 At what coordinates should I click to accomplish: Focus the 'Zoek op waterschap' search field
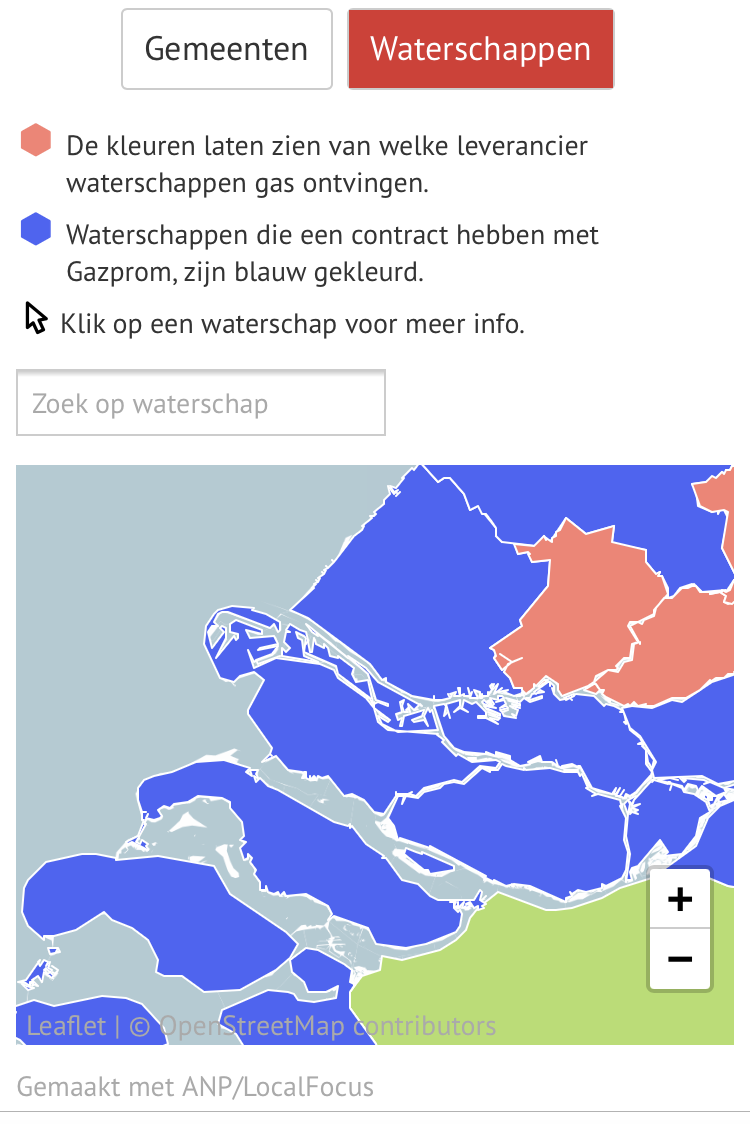[x=201, y=403]
